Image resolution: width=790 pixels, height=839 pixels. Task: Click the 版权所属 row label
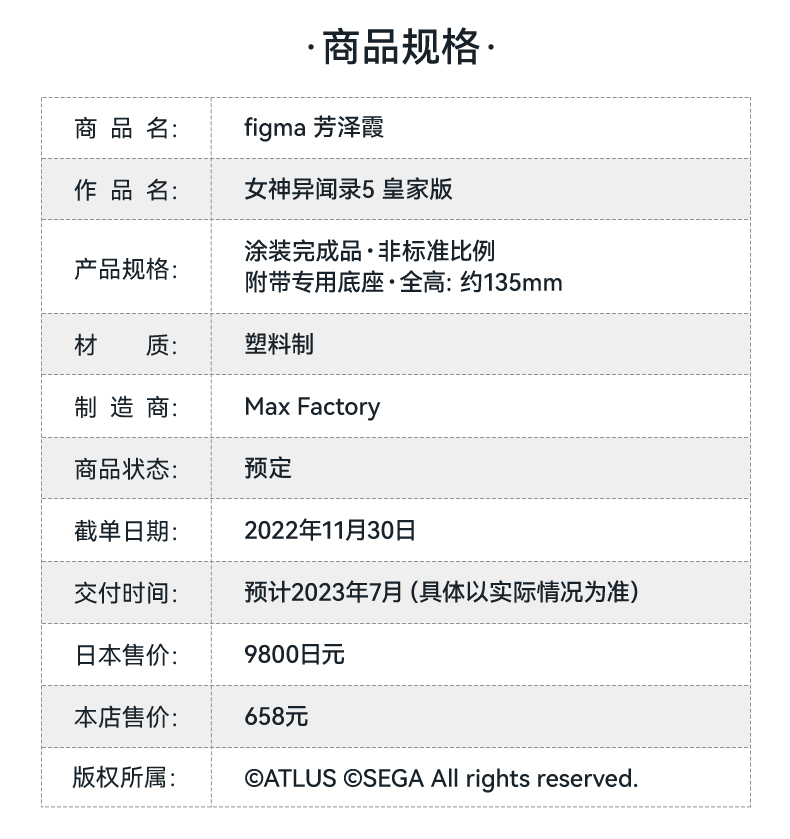[125, 778]
